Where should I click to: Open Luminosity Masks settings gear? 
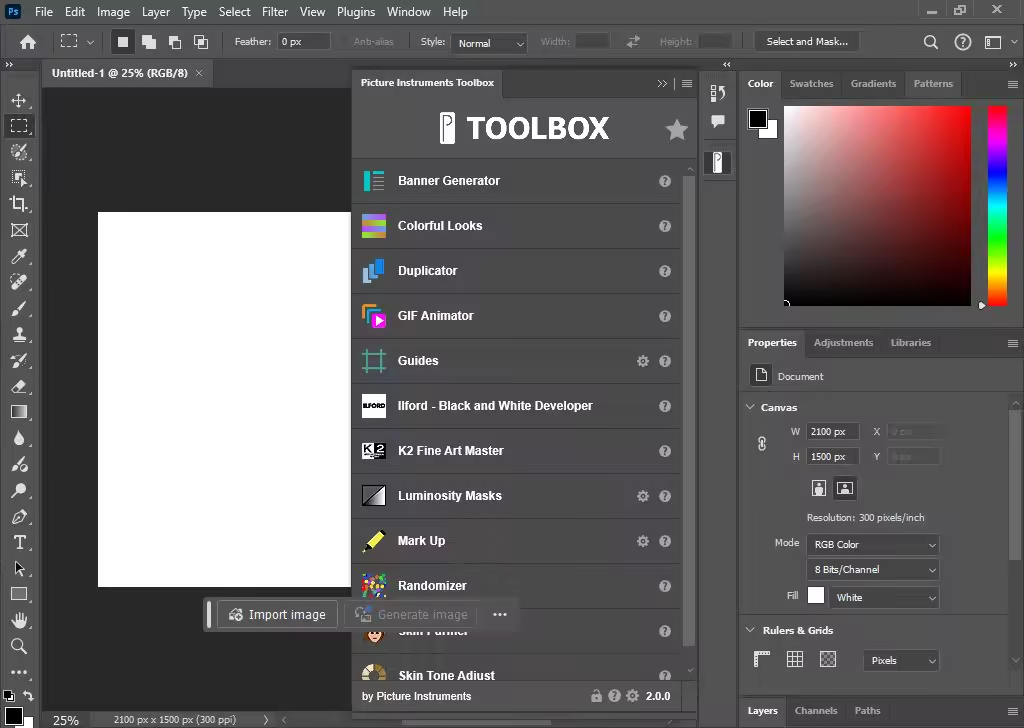643,496
